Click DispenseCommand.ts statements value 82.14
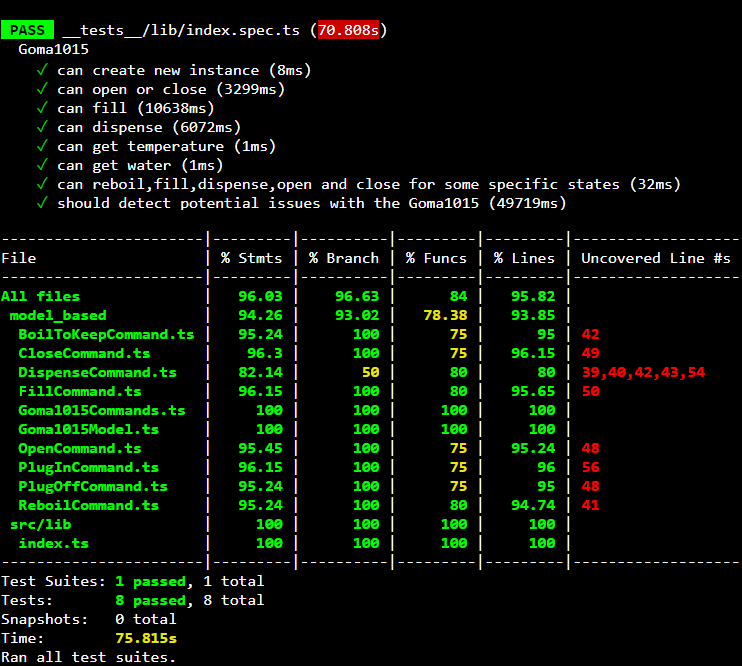Screen dimensions: 742x666 (260, 372)
